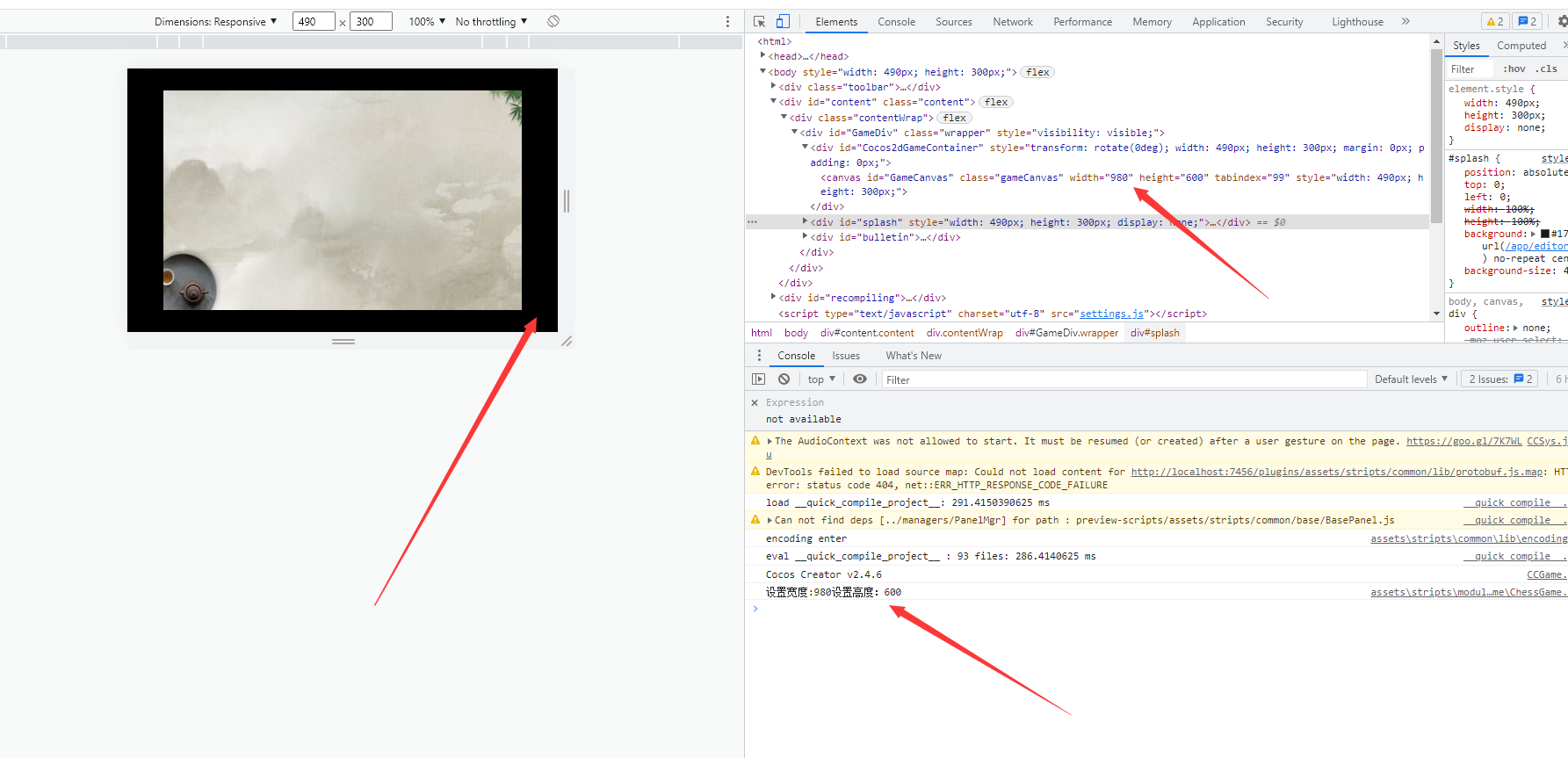This screenshot has height=758, width=1568.
Task: Clear the console with the ban icon
Action: [784, 379]
